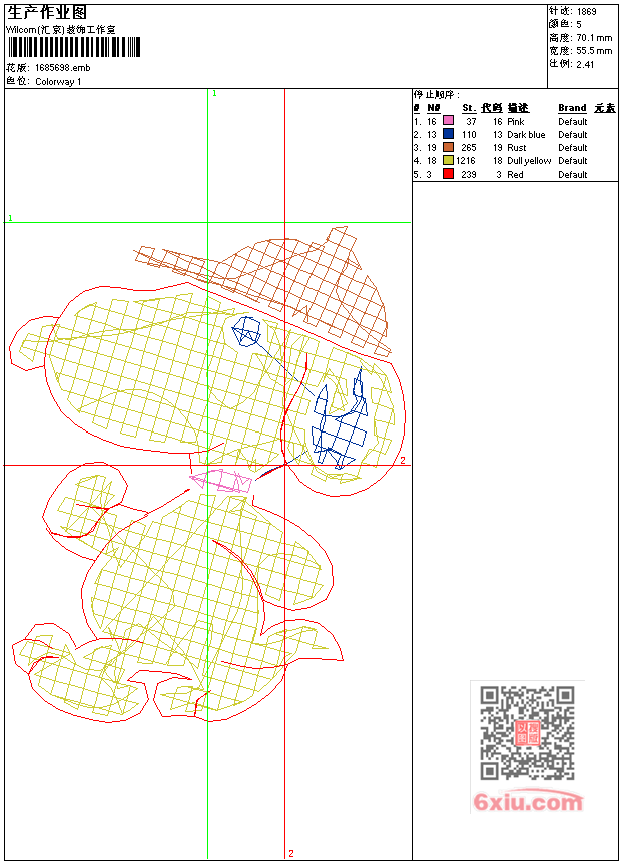The height and width of the screenshot is (861, 620).
Task: Select the 'Red' description text
Action: [515, 175]
